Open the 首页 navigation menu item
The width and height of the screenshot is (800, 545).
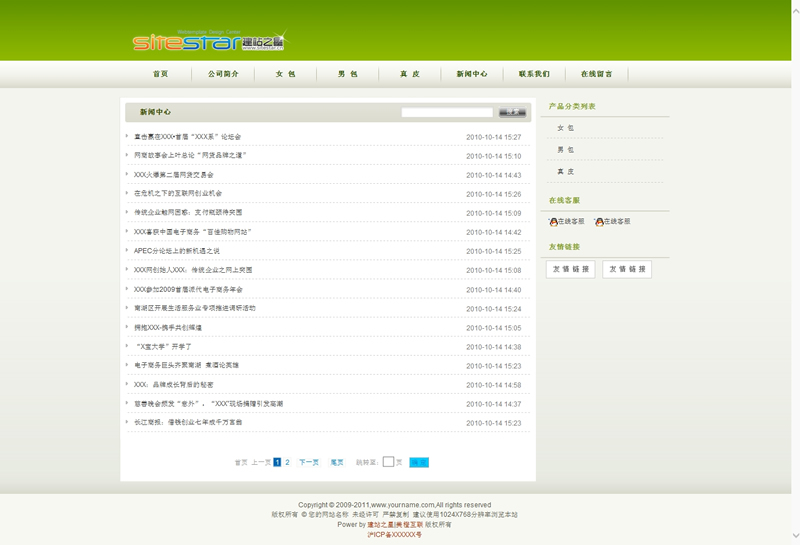pyautogui.click(x=160, y=74)
